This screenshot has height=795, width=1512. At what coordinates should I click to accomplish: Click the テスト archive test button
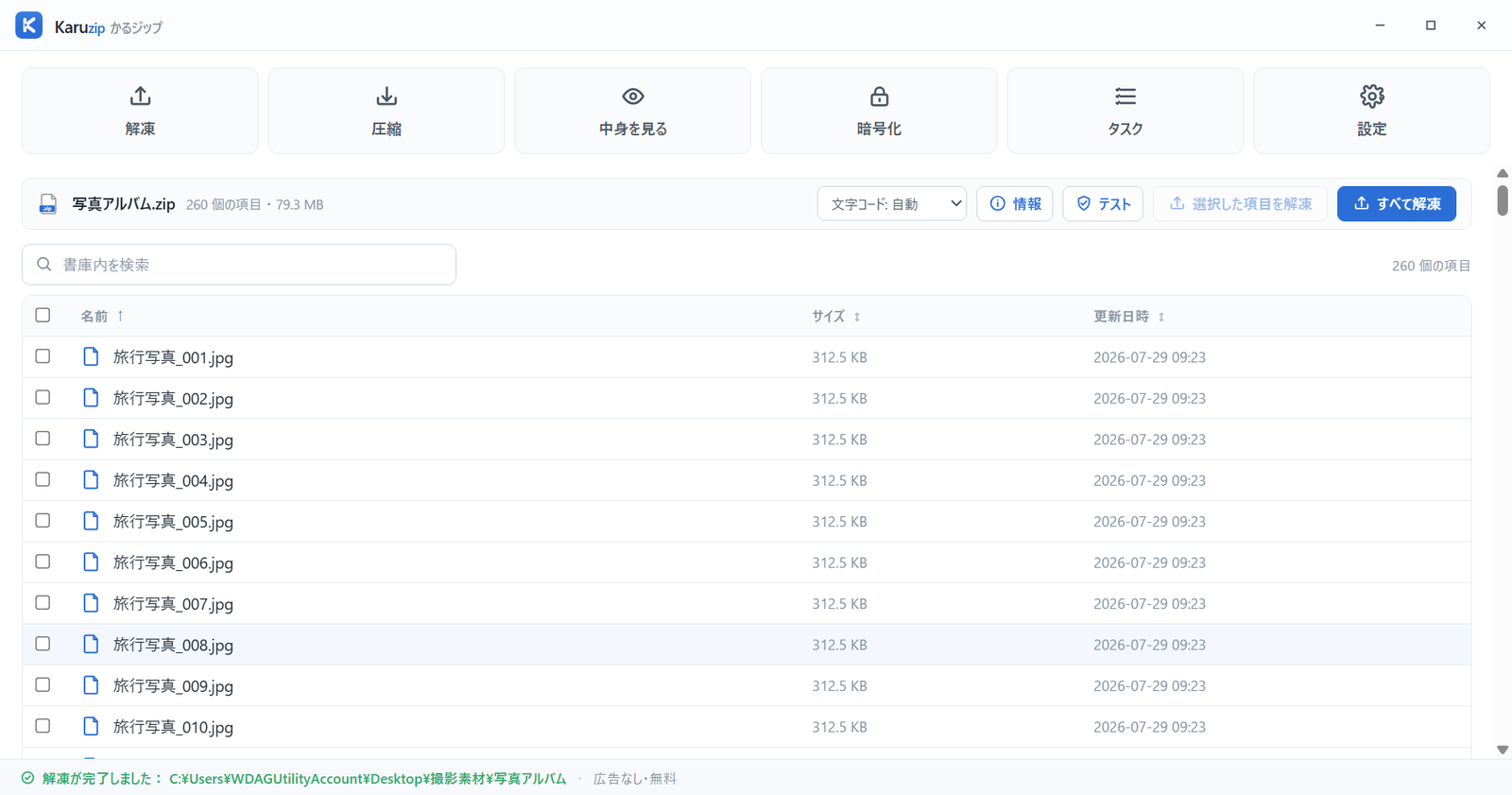[1103, 204]
